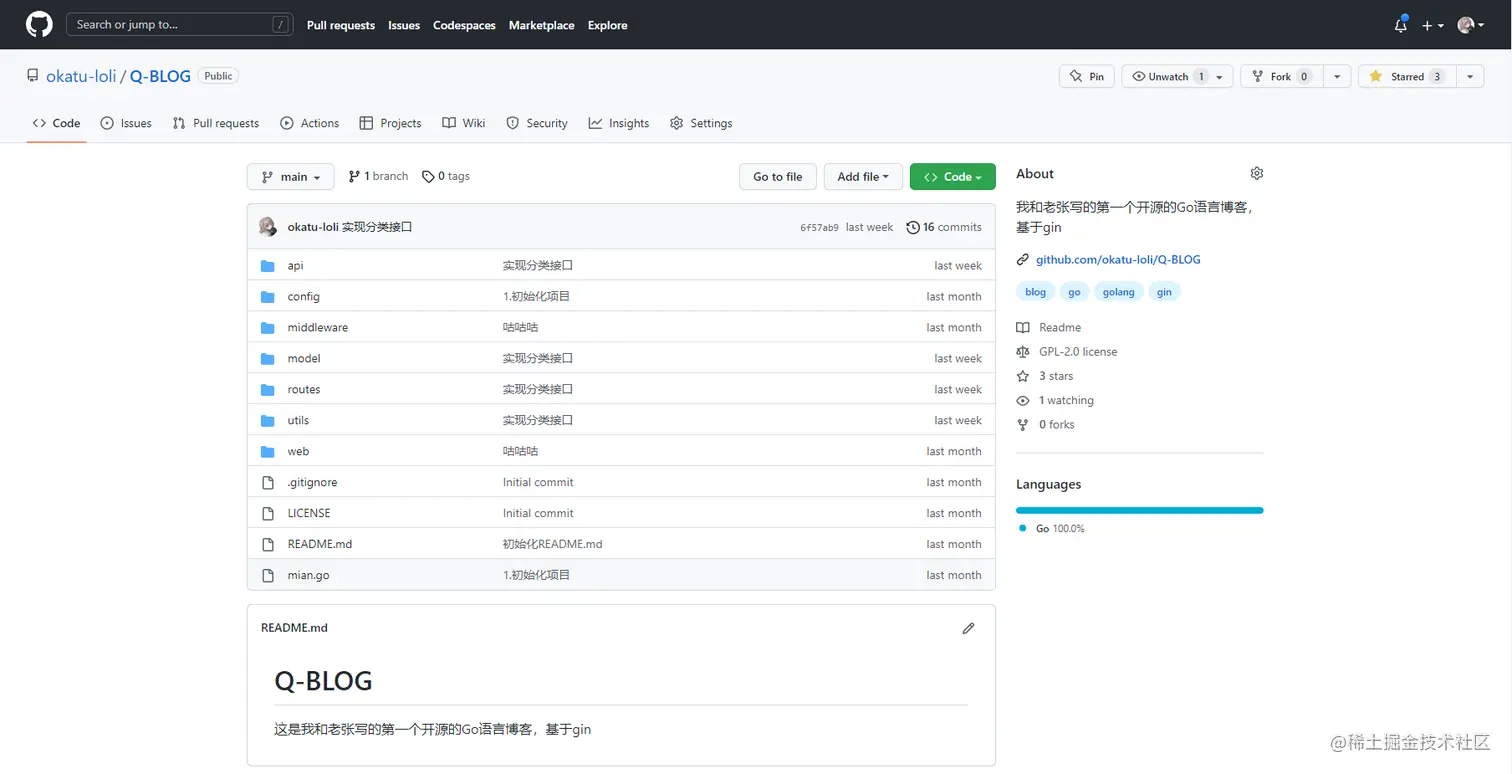1512x774 pixels.
Task: Click the Languages progress bar
Action: (1140, 510)
